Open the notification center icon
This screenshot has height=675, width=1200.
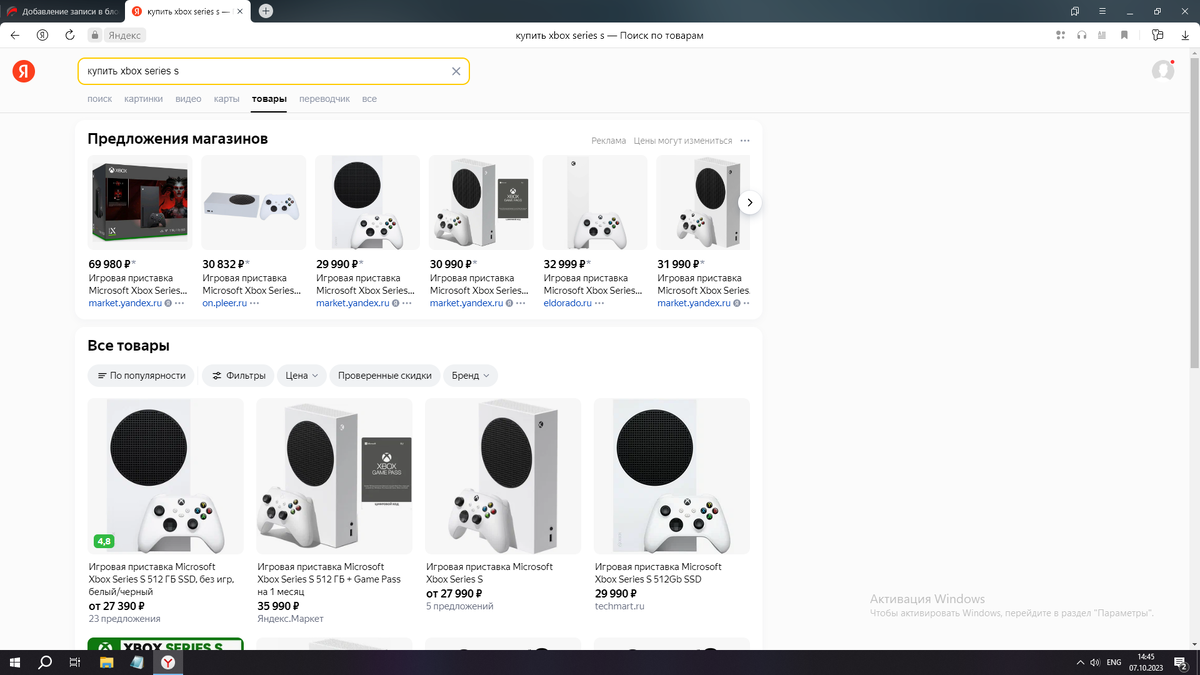1181,662
